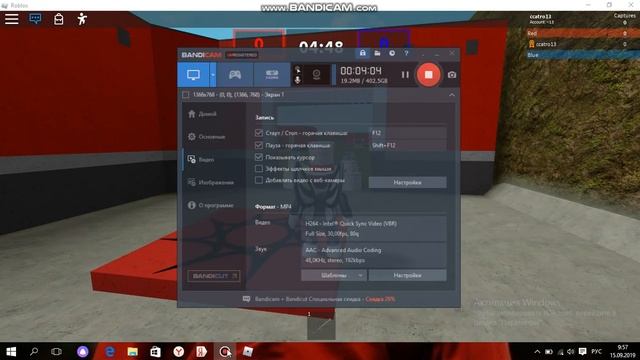Viewport: 640px width, 360px height.
Task: Open Roblox hamburger menu
Action: tap(11, 19)
